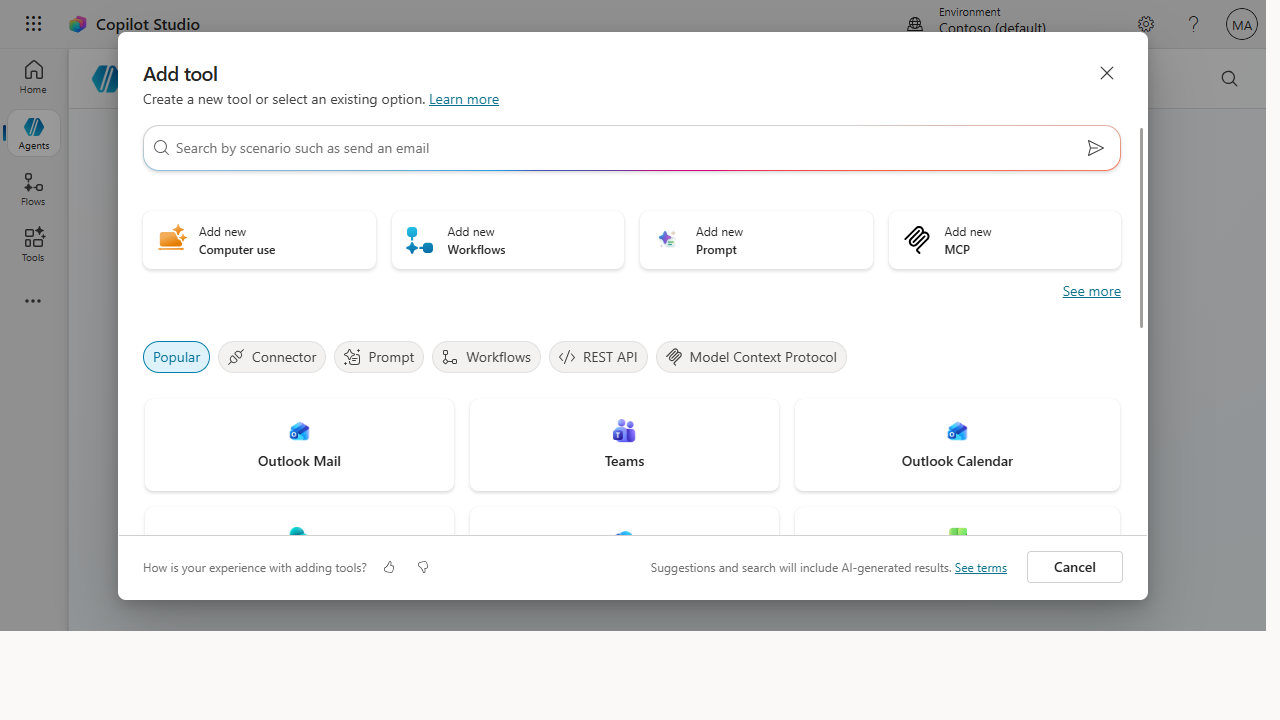The height and width of the screenshot is (720, 1280).
Task: Click the Contoso (default) environment name
Action: [x=992, y=28]
